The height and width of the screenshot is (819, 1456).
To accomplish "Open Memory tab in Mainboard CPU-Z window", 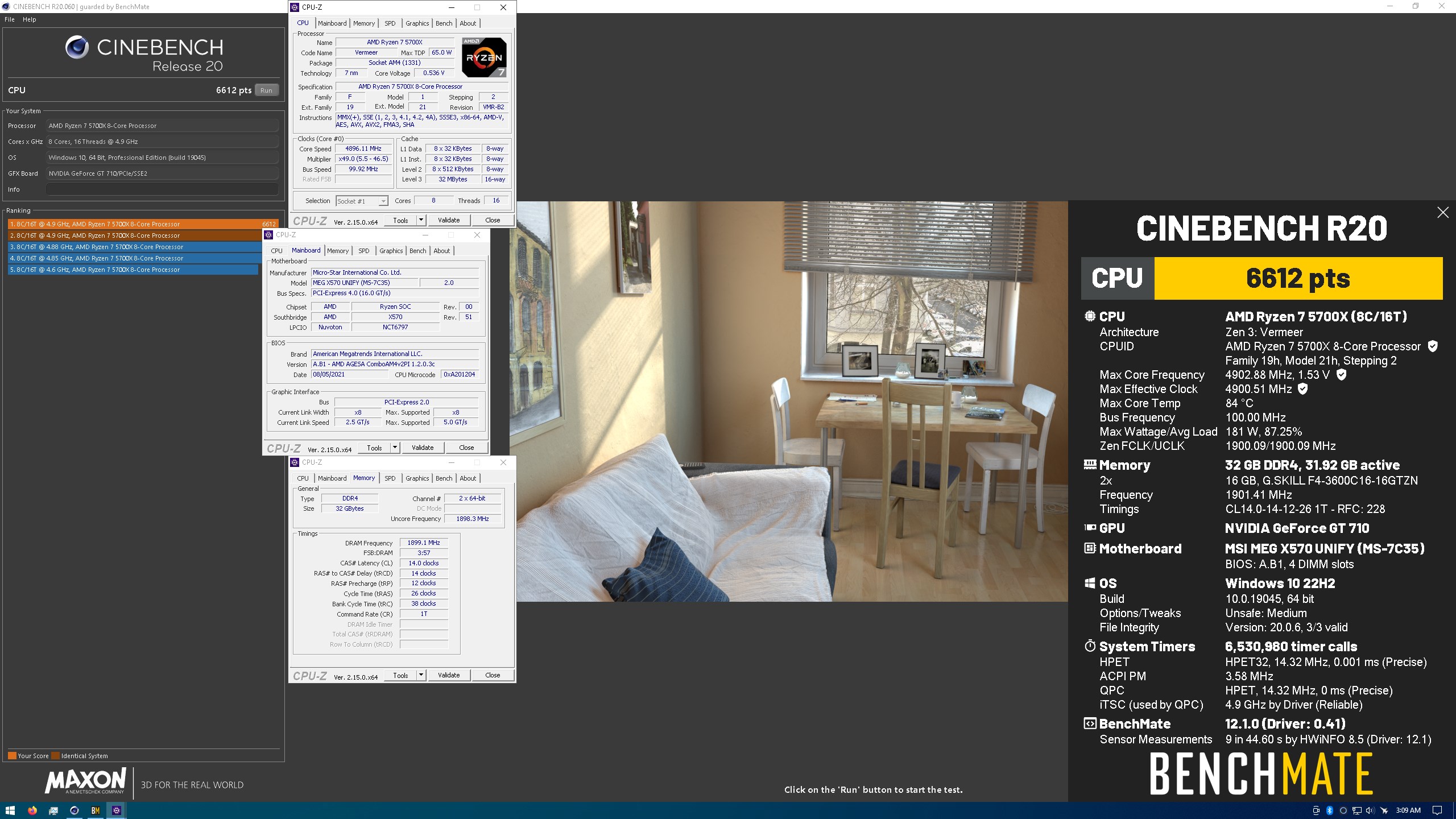I will click(338, 251).
